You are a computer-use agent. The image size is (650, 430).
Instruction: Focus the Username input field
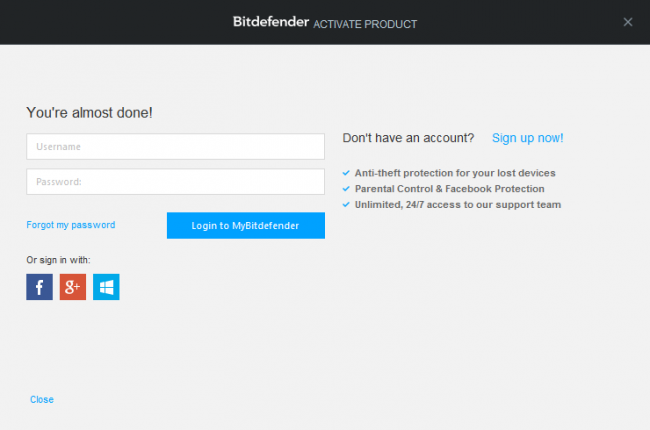pyautogui.click(x=175, y=147)
